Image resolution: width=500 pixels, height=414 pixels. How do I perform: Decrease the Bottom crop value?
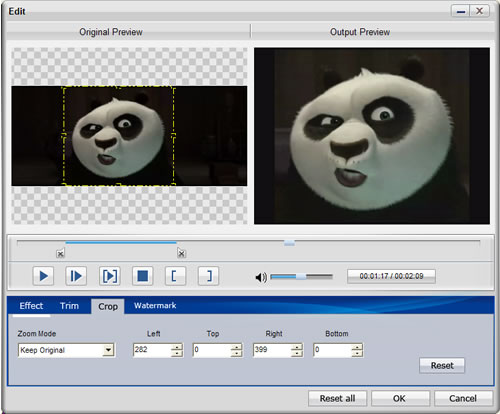pos(357,353)
